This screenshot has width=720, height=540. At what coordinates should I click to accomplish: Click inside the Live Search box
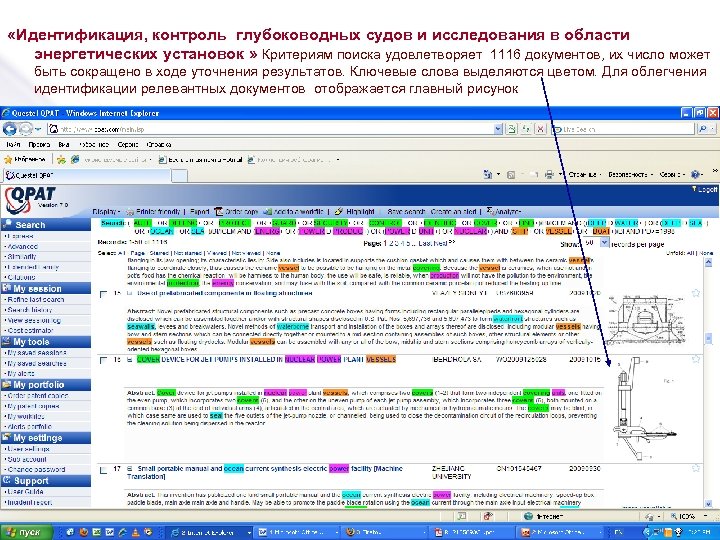coord(624,129)
